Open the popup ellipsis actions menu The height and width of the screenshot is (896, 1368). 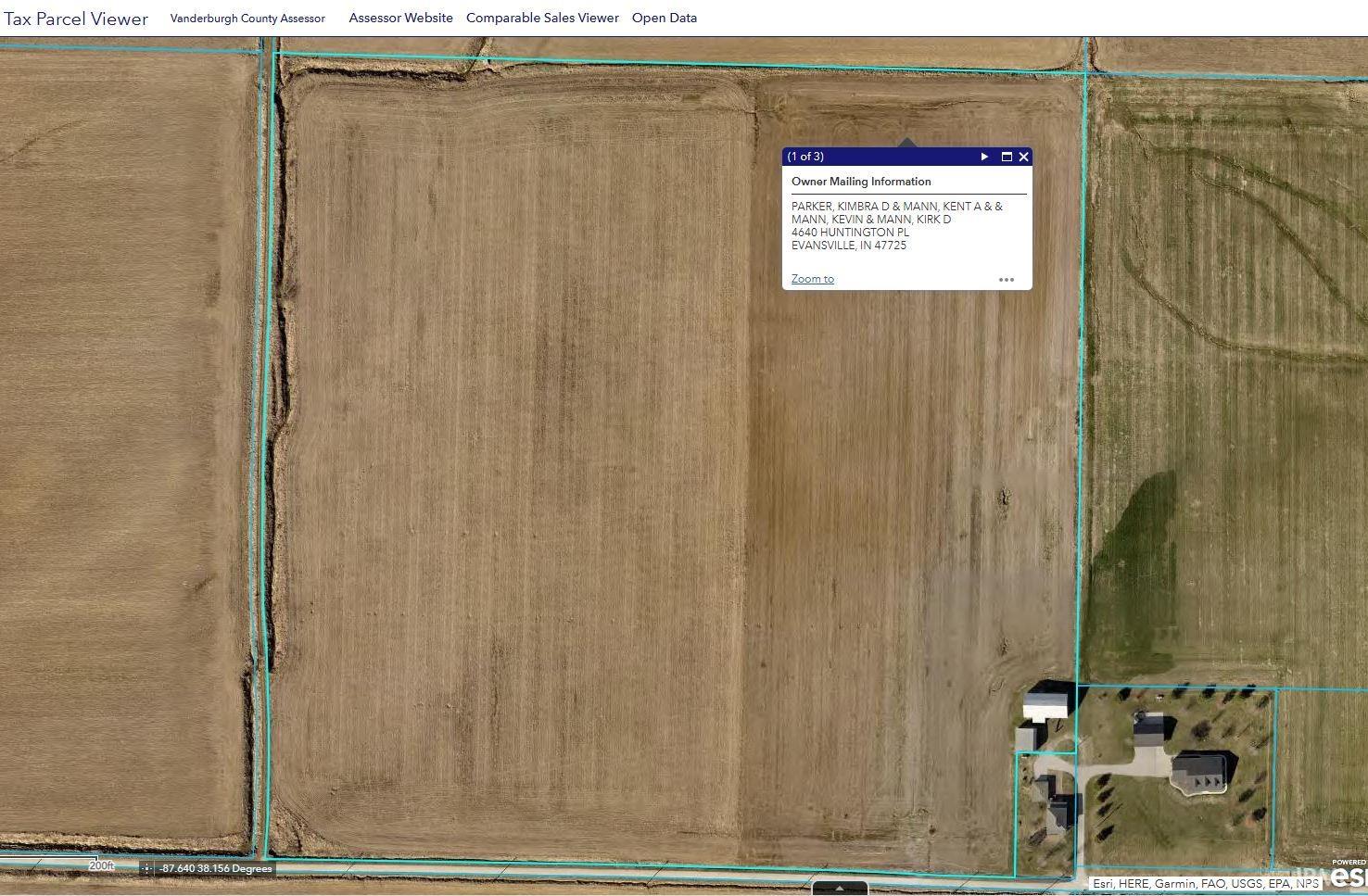(x=1007, y=279)
